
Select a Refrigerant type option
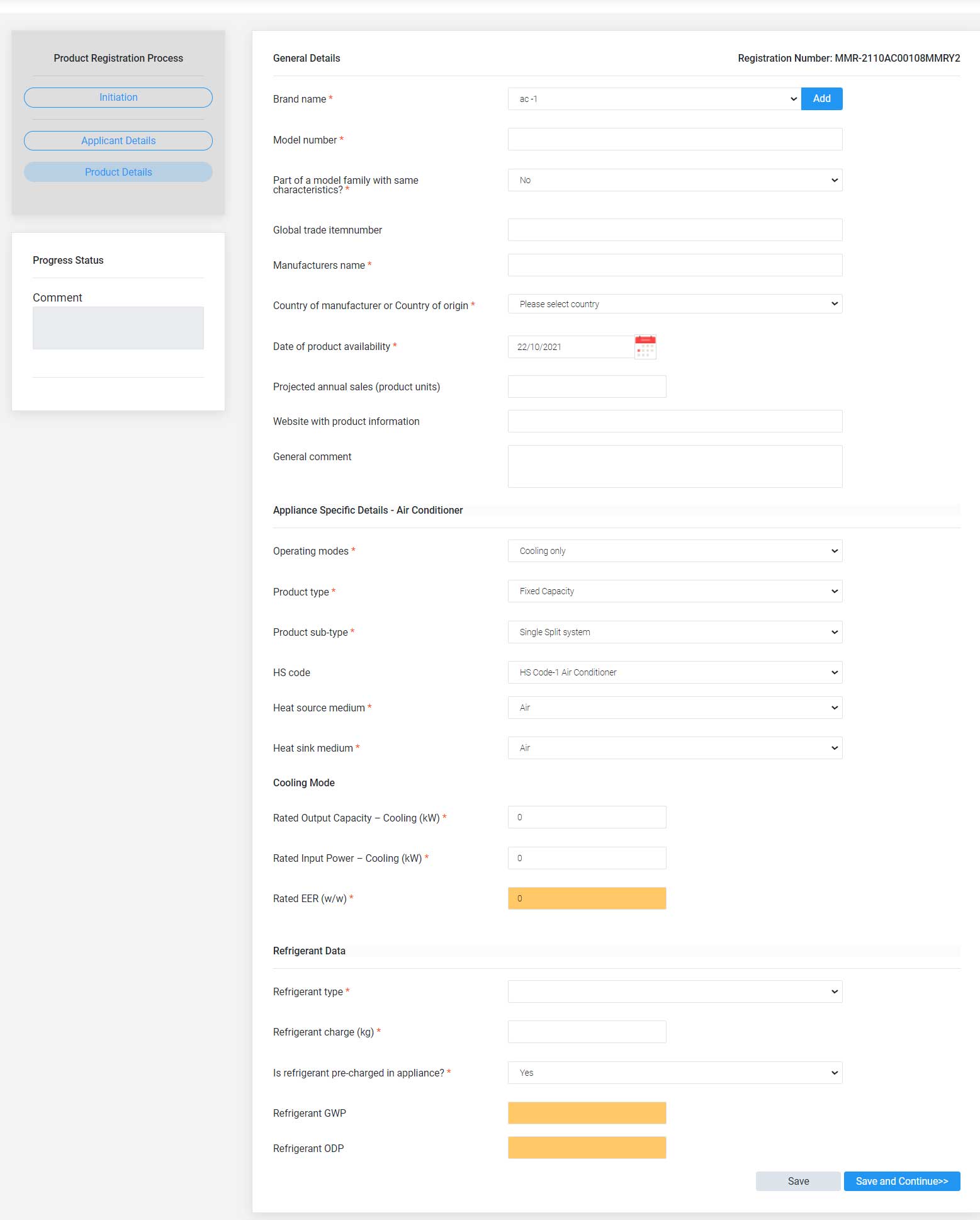tap(675, 991)
